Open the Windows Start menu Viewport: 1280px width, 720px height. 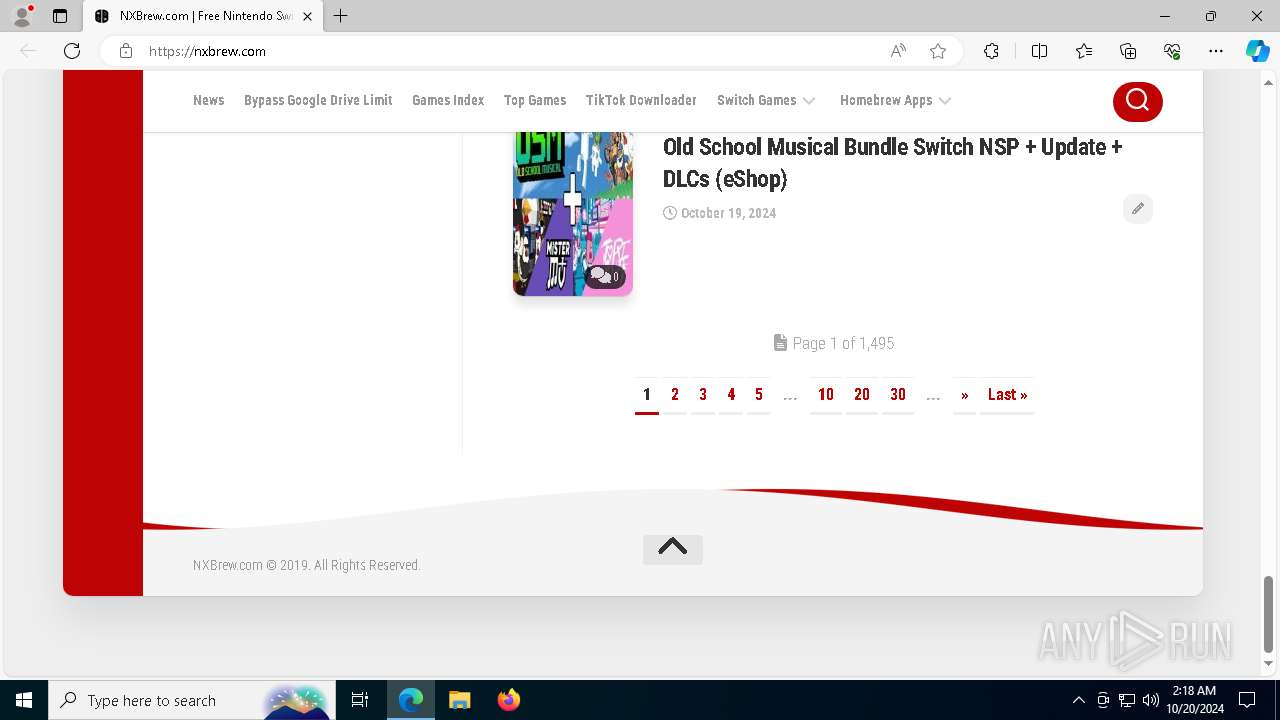(24, 700)
